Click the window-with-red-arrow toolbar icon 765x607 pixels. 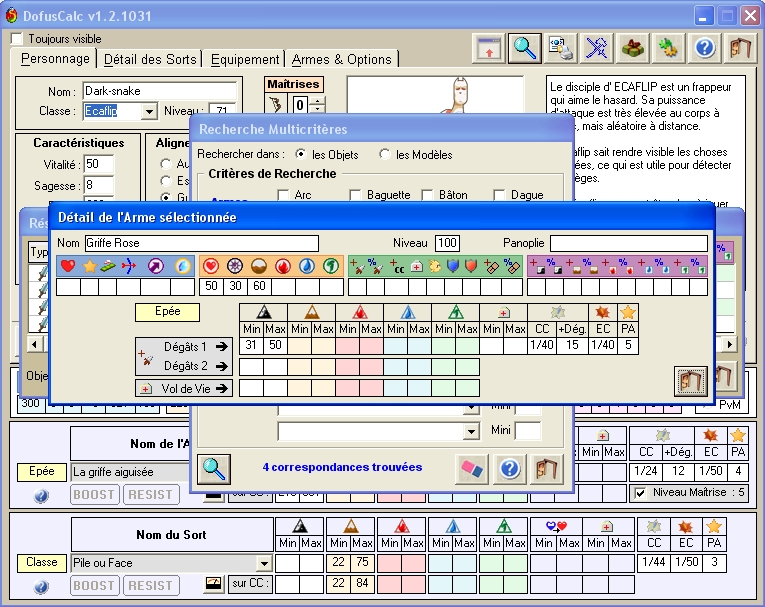pos(489,48)
